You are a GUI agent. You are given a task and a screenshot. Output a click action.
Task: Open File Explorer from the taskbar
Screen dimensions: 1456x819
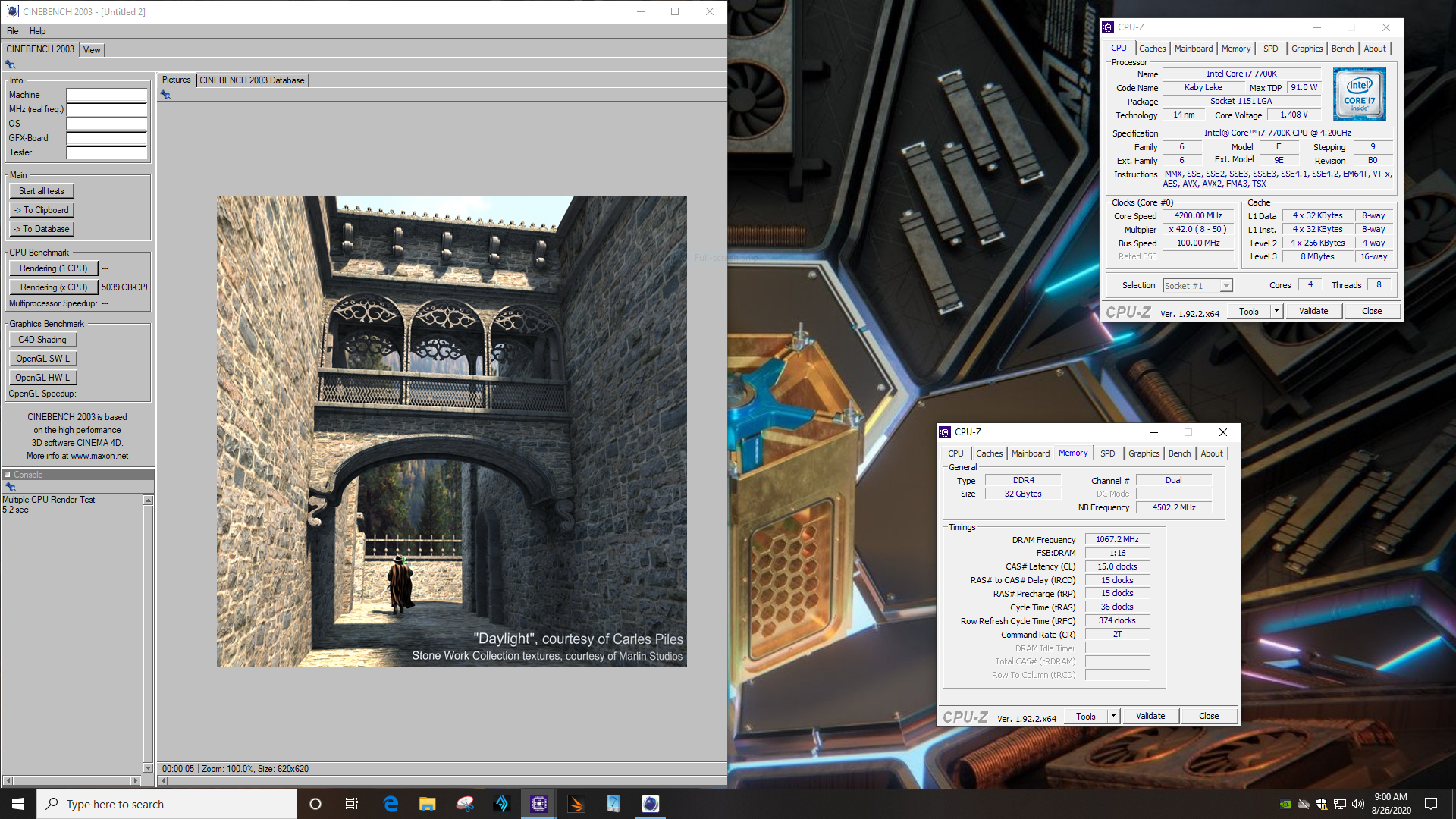coord(428,804)
